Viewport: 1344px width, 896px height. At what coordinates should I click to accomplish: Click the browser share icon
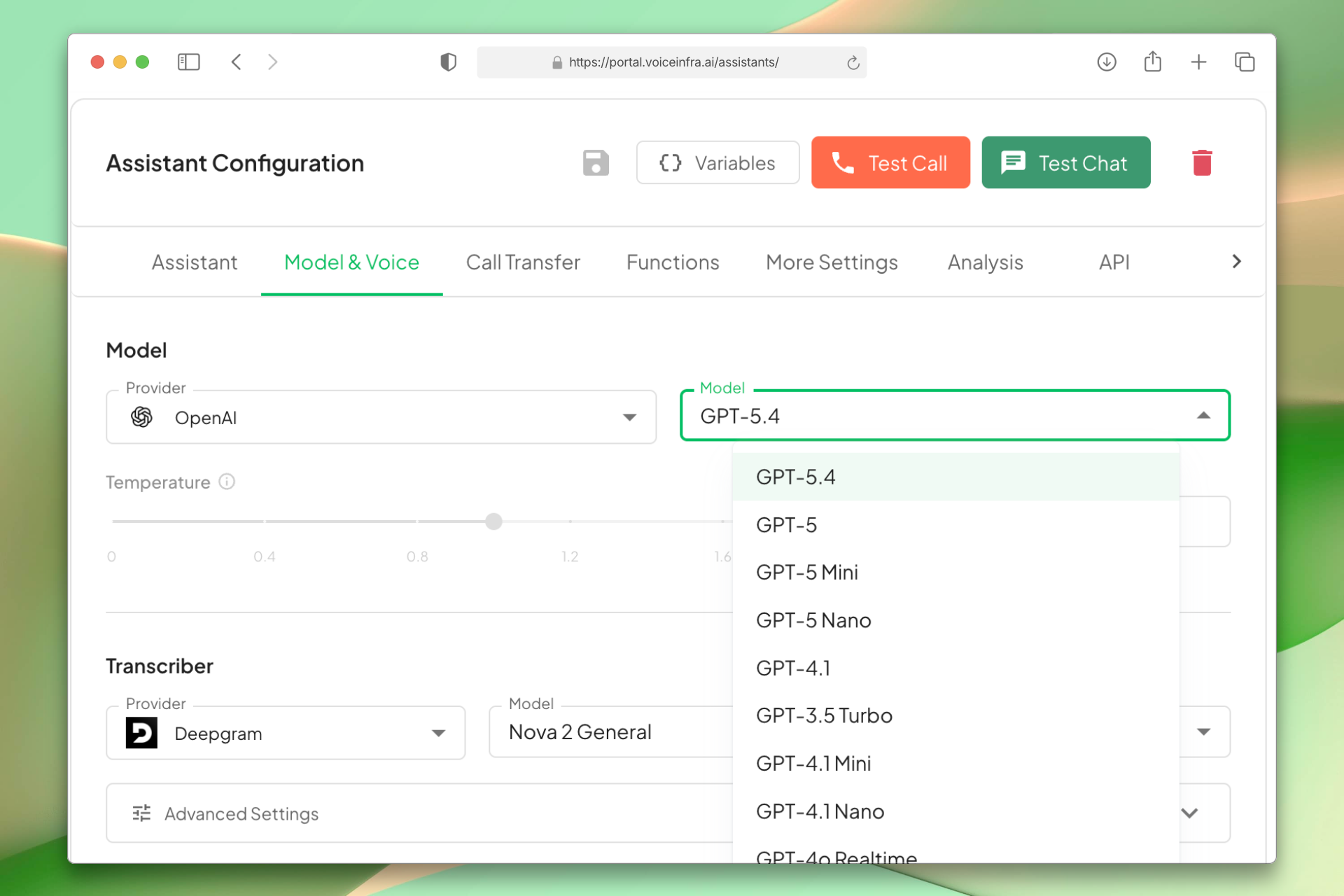1153,62
